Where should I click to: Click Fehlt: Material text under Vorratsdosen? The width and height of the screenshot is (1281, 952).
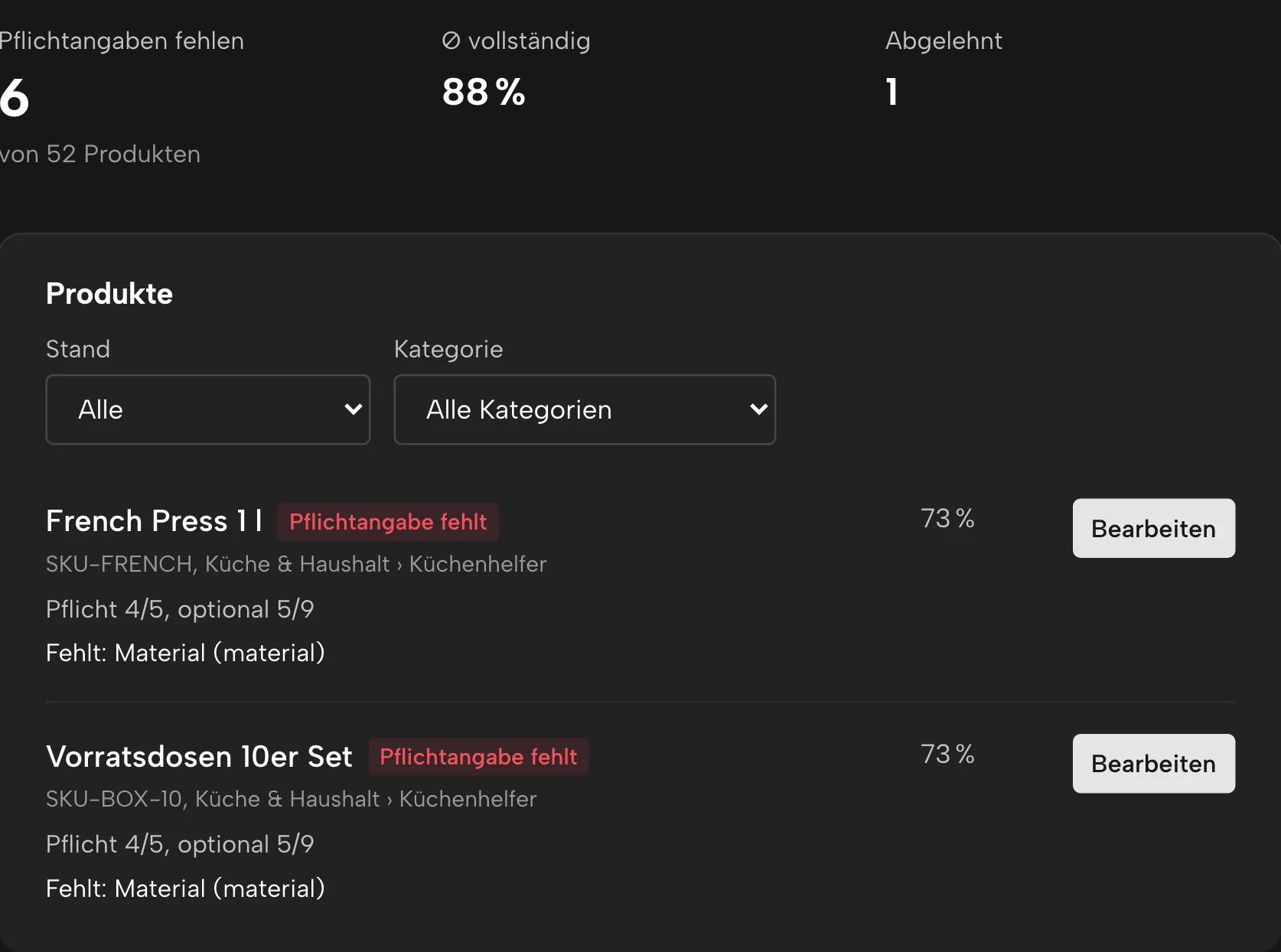click(185, 888)
